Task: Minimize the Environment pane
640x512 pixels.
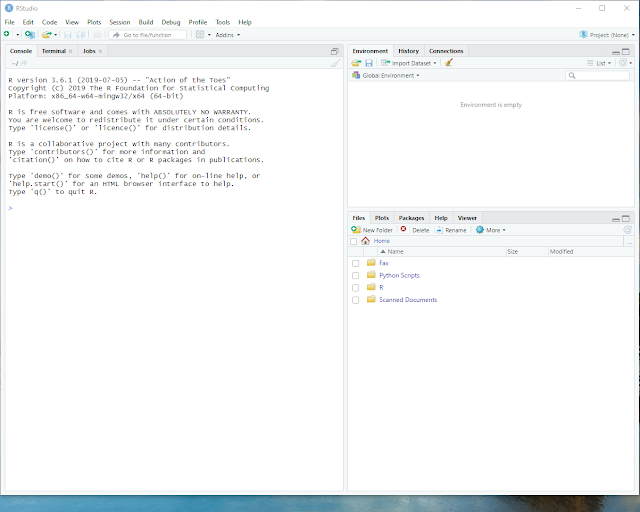Action: click(x=616, y=52)
